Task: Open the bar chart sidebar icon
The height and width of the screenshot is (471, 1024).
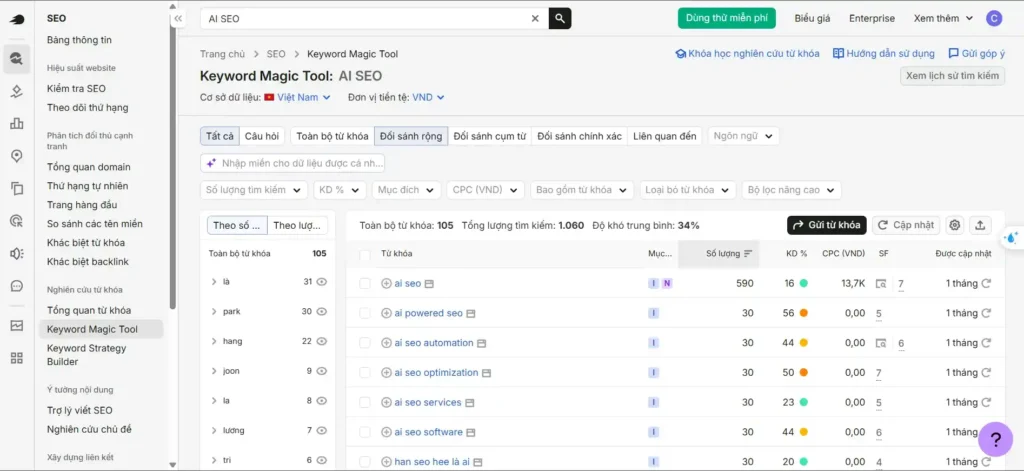Action: [x=17, y=123]
